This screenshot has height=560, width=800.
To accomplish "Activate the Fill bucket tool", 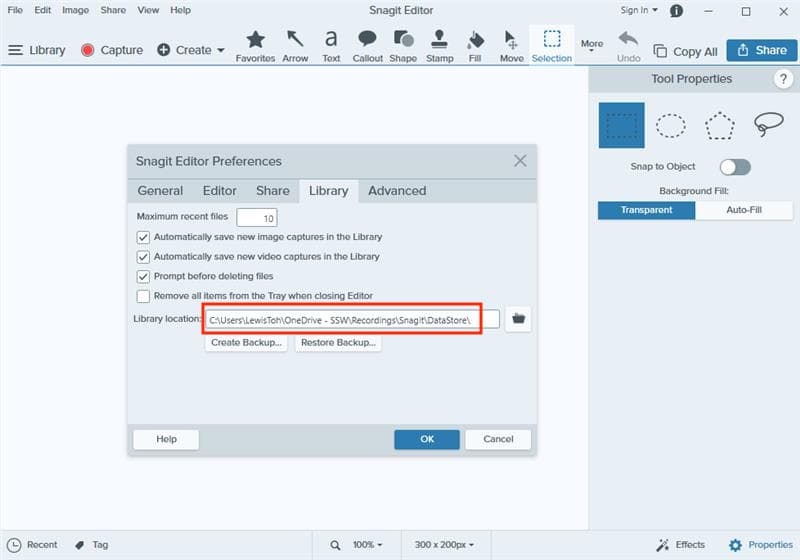I will click(476, 45).
